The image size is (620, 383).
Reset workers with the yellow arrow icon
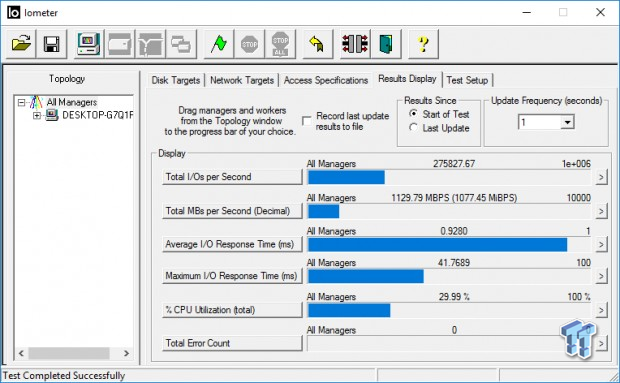pos(317,44)
